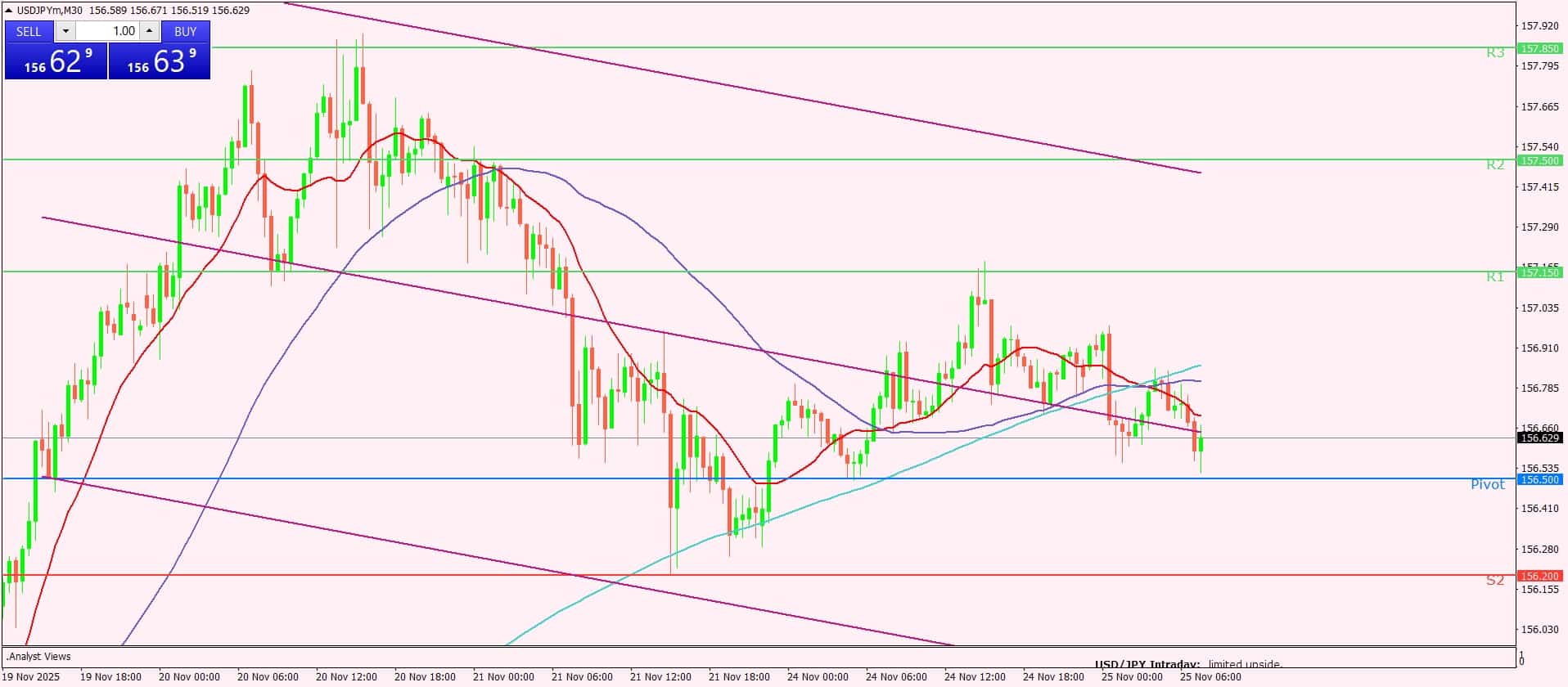Click the 156.155 price axis value

point(1539,590)
